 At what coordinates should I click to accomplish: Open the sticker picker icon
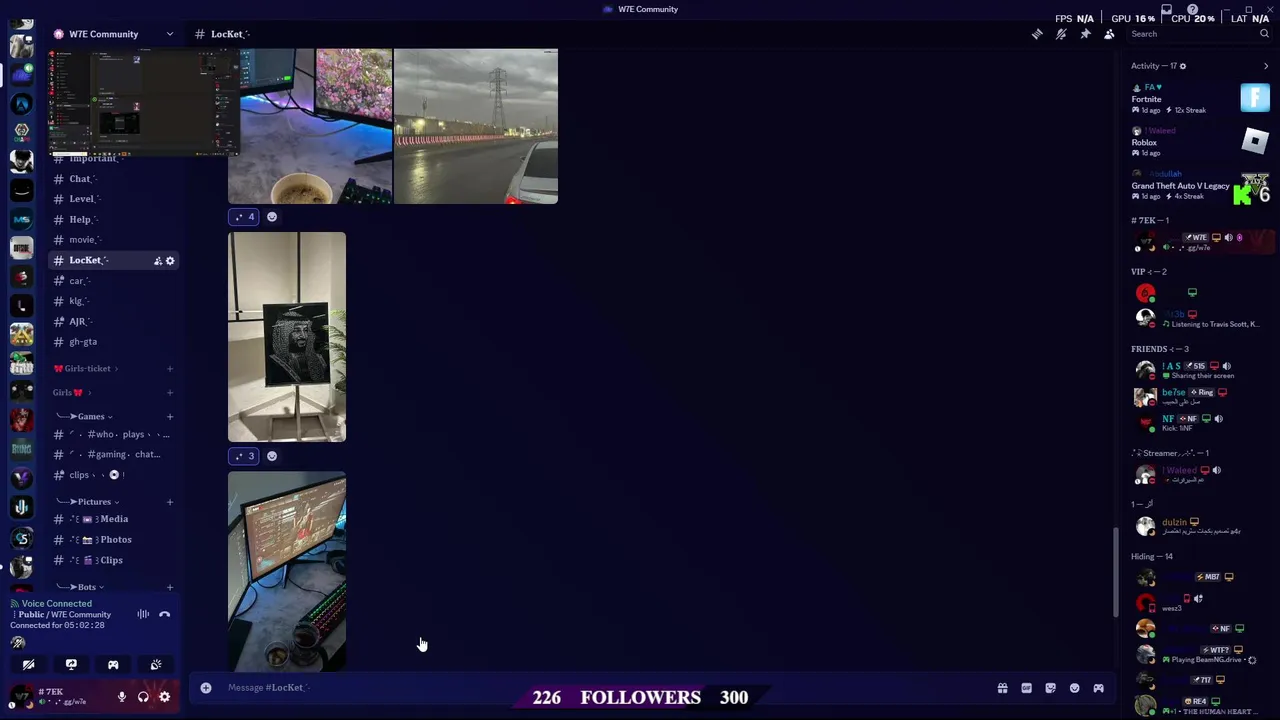pos(1050,688)
